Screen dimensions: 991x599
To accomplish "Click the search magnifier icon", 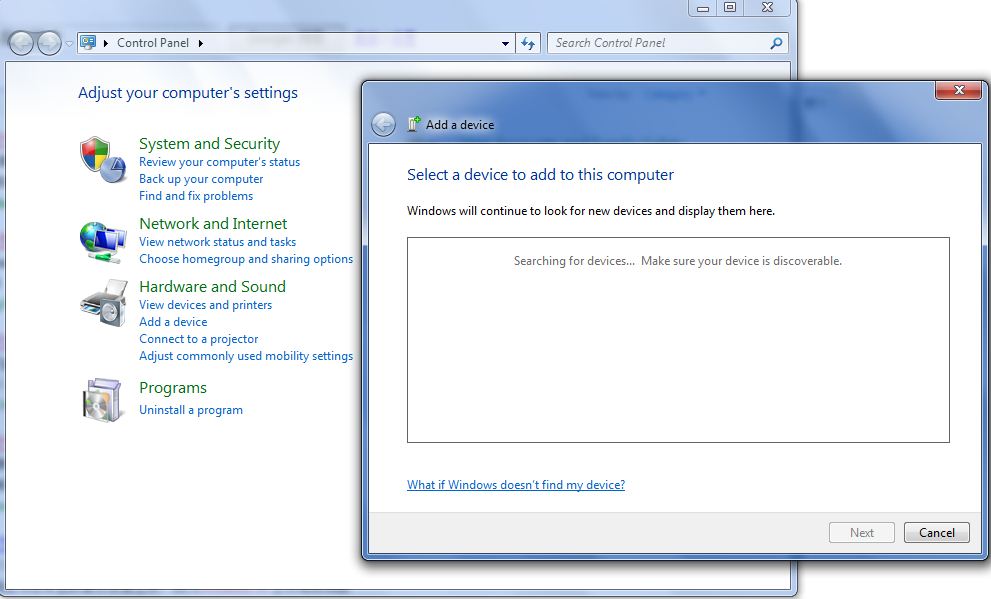I will point(776,43).
